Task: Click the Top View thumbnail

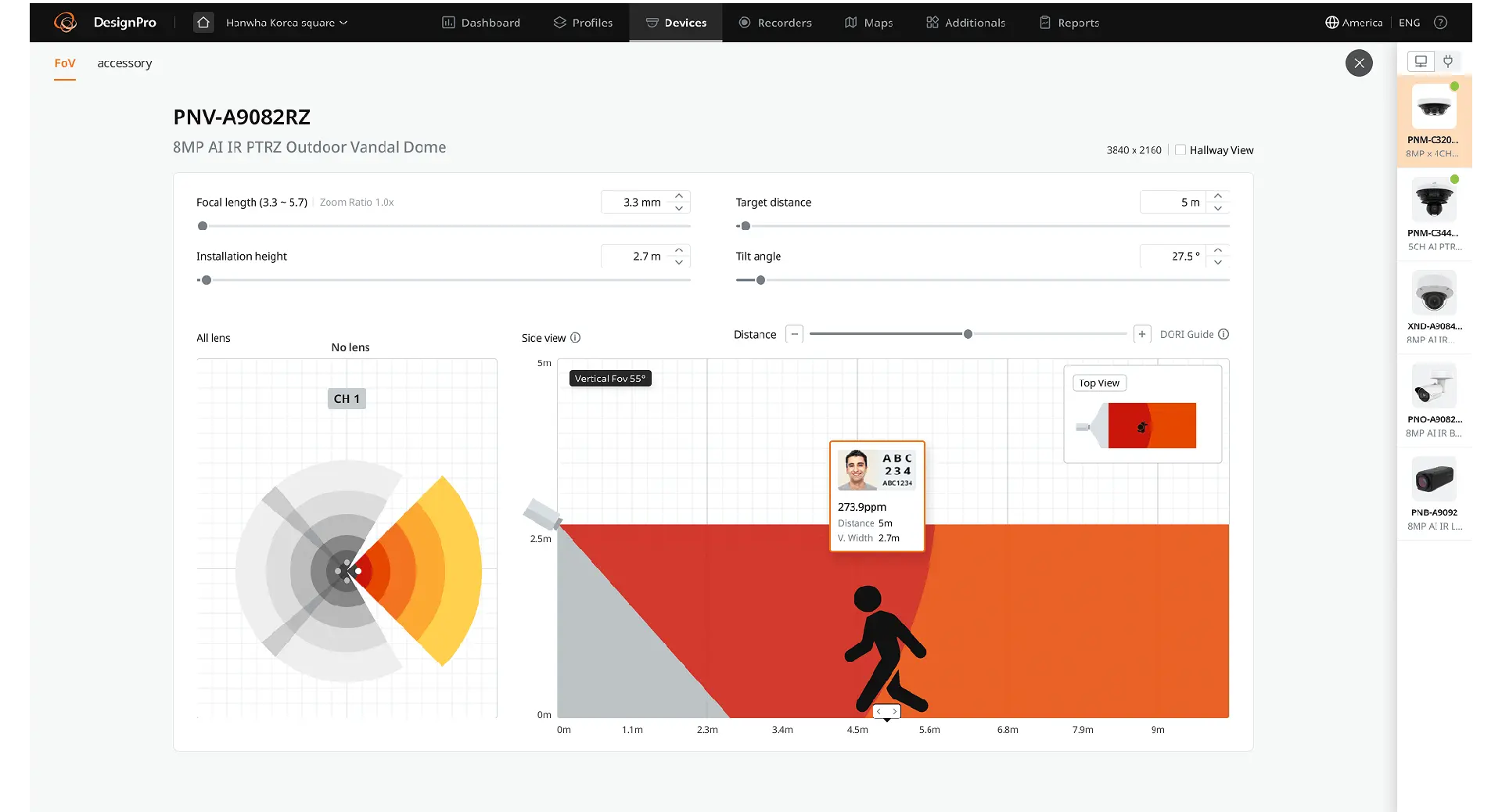Action: (x=1142, y=414)
